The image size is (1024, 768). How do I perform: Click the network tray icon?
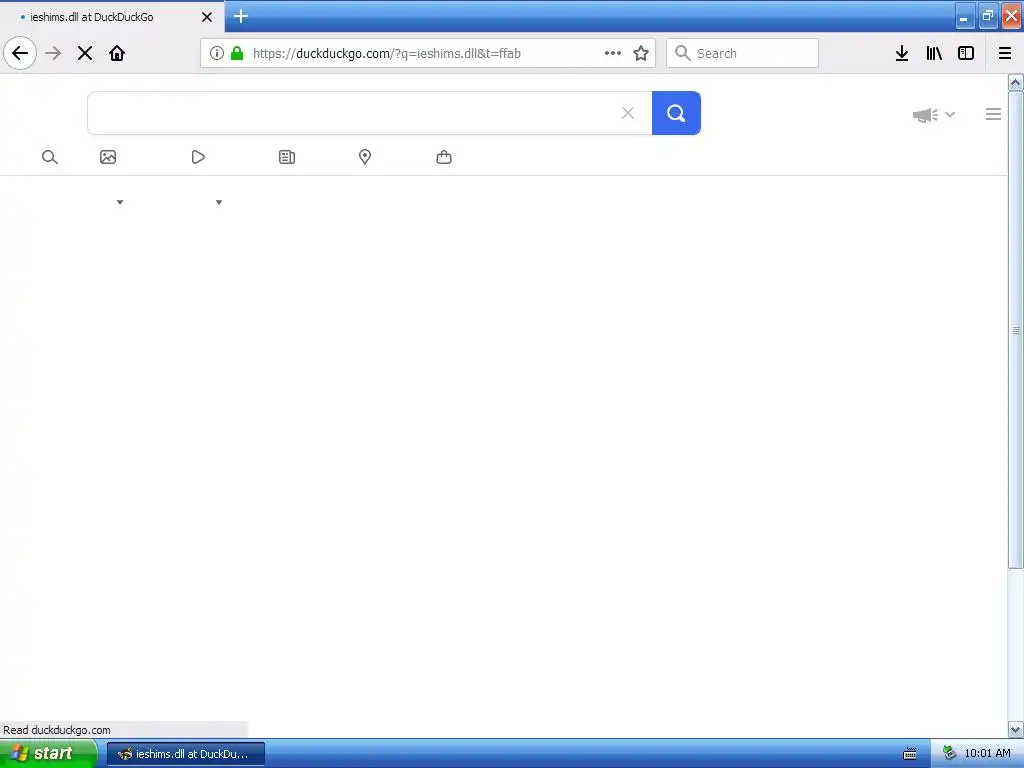(950, 754)
